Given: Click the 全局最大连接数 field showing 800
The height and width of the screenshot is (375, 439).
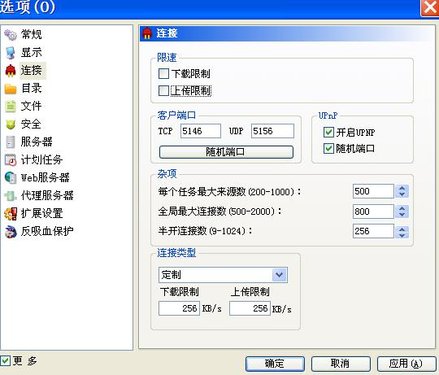Looking at the screenshot, I should [373, 212].
